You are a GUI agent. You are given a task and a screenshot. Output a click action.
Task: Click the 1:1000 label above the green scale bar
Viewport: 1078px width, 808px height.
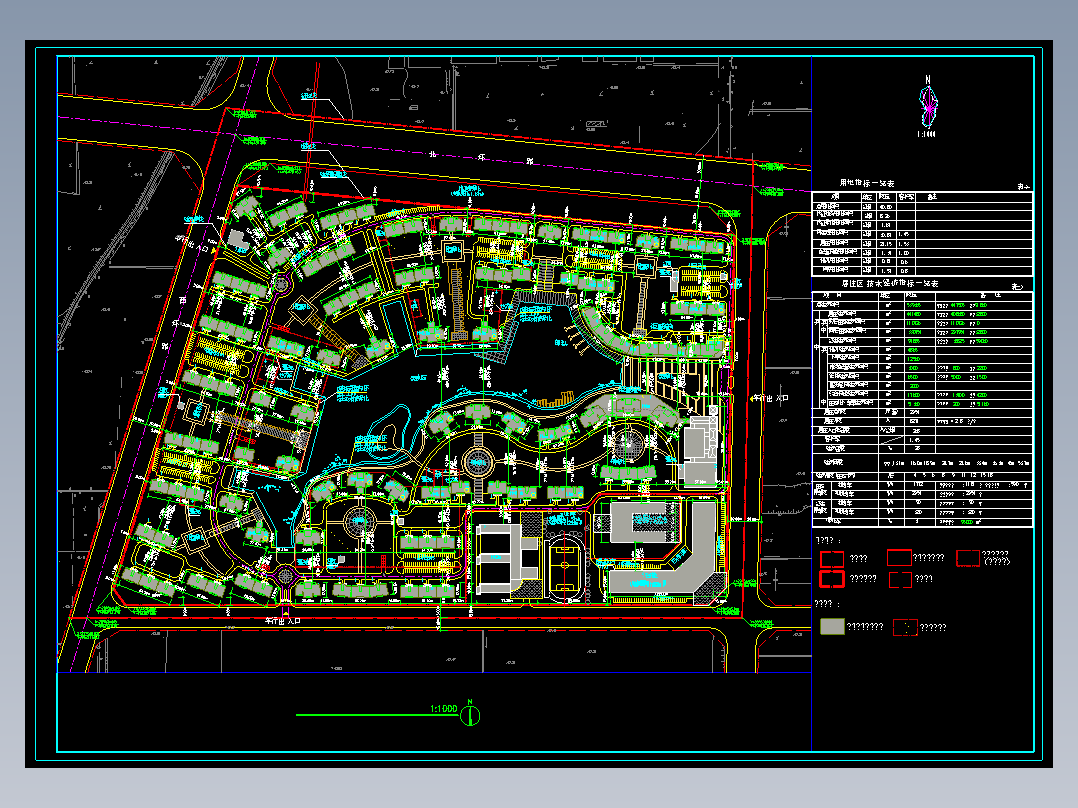tap(443, 708)
